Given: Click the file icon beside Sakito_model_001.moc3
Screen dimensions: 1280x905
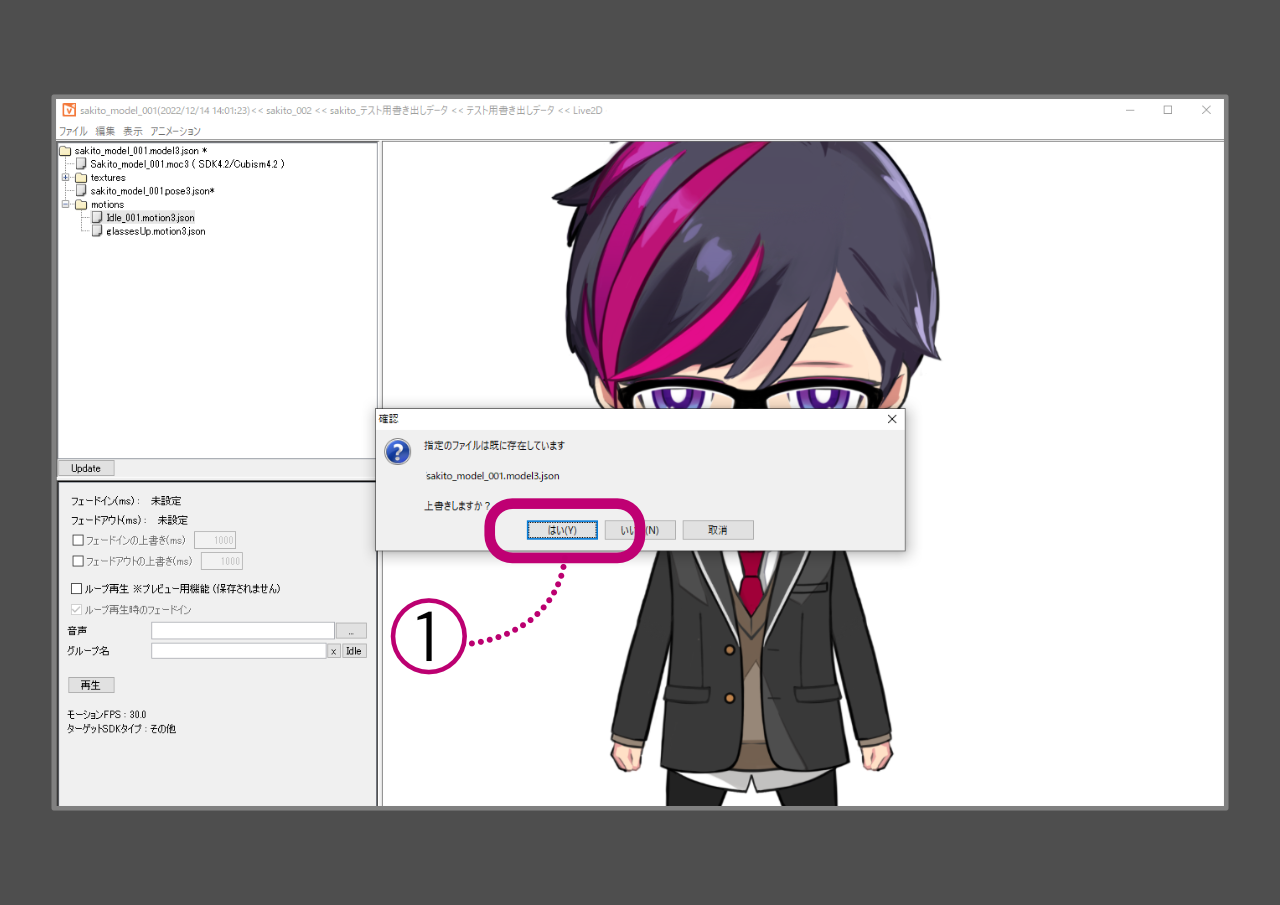Looking at the screenshot, I should coord(82,164).
